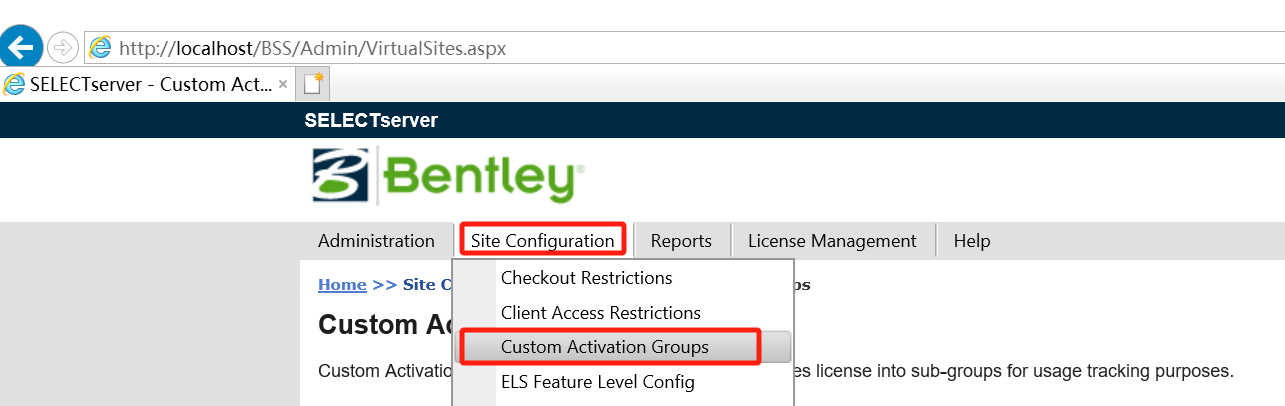Select Client Access Restrictions menu entry
1285x406 pixels.
(x=600, y=313)
